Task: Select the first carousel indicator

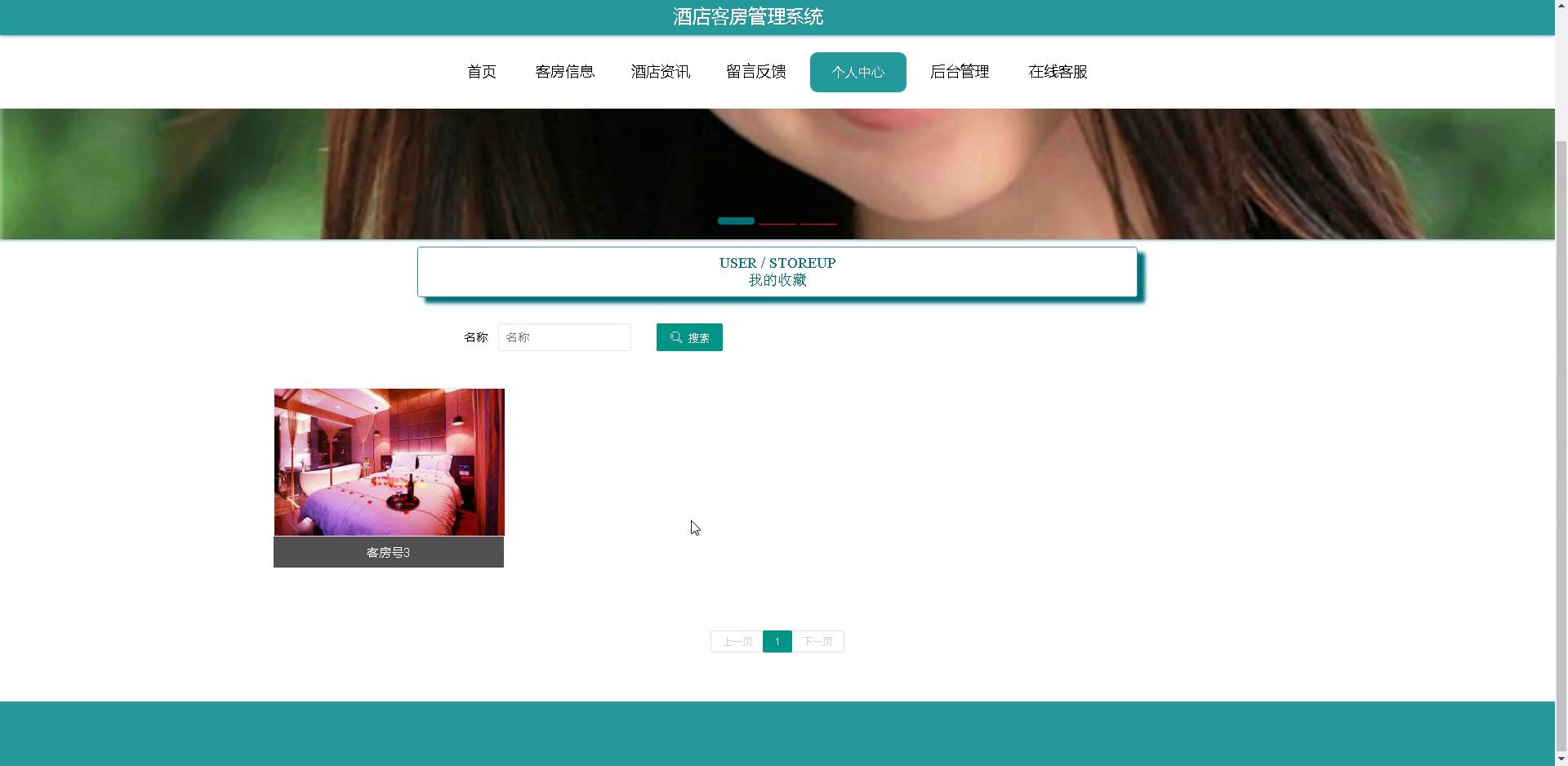Action: pyautogui.click(x=736, y=220)
